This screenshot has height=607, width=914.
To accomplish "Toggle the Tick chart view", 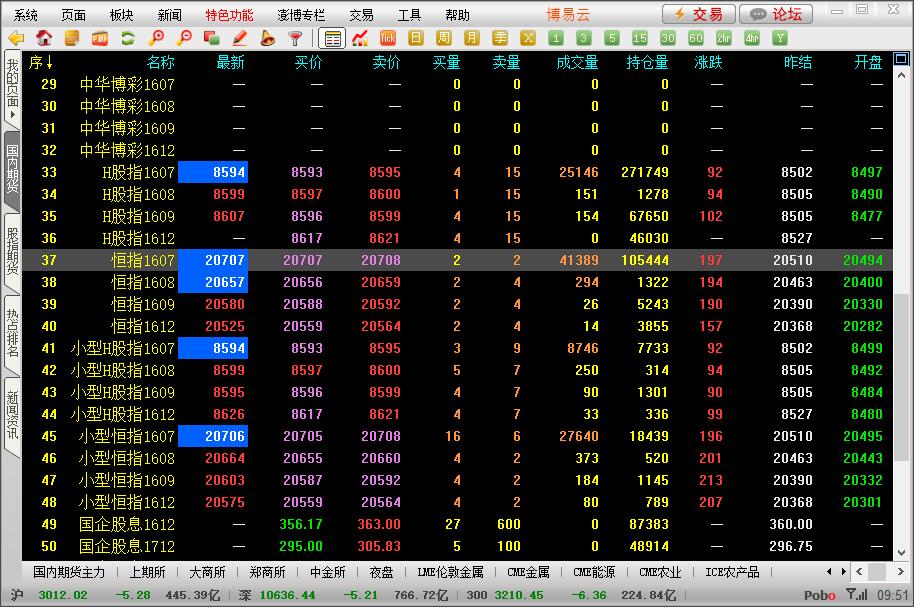I will (x=388, y=38).
